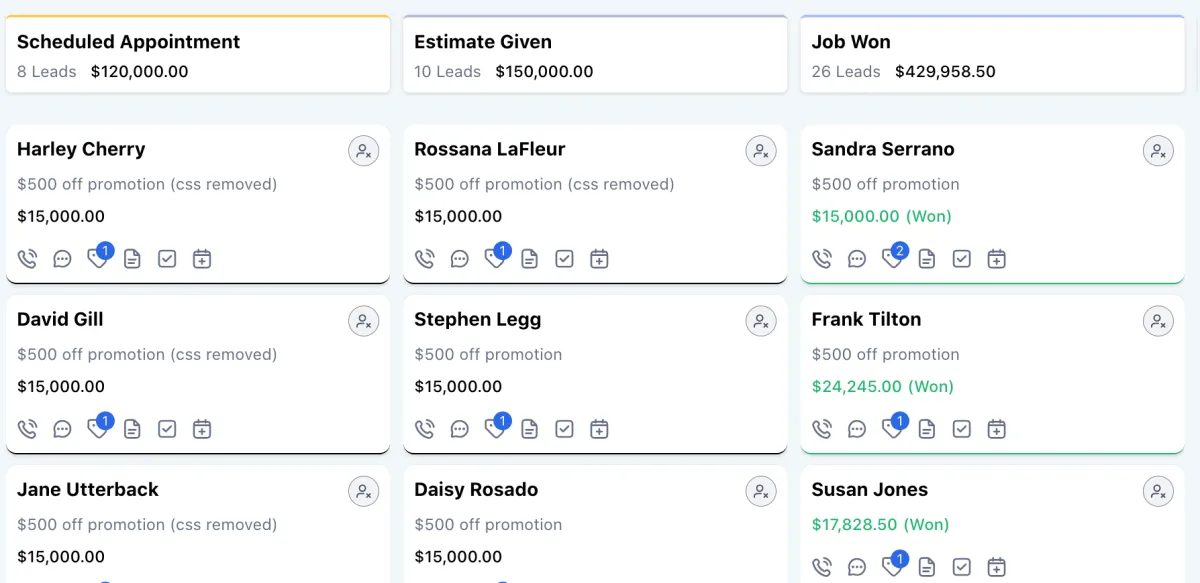Click task checkbox icon on Stephen Legg card
The height and width of the screenshot is (583, 1200).
coord(564,429)
